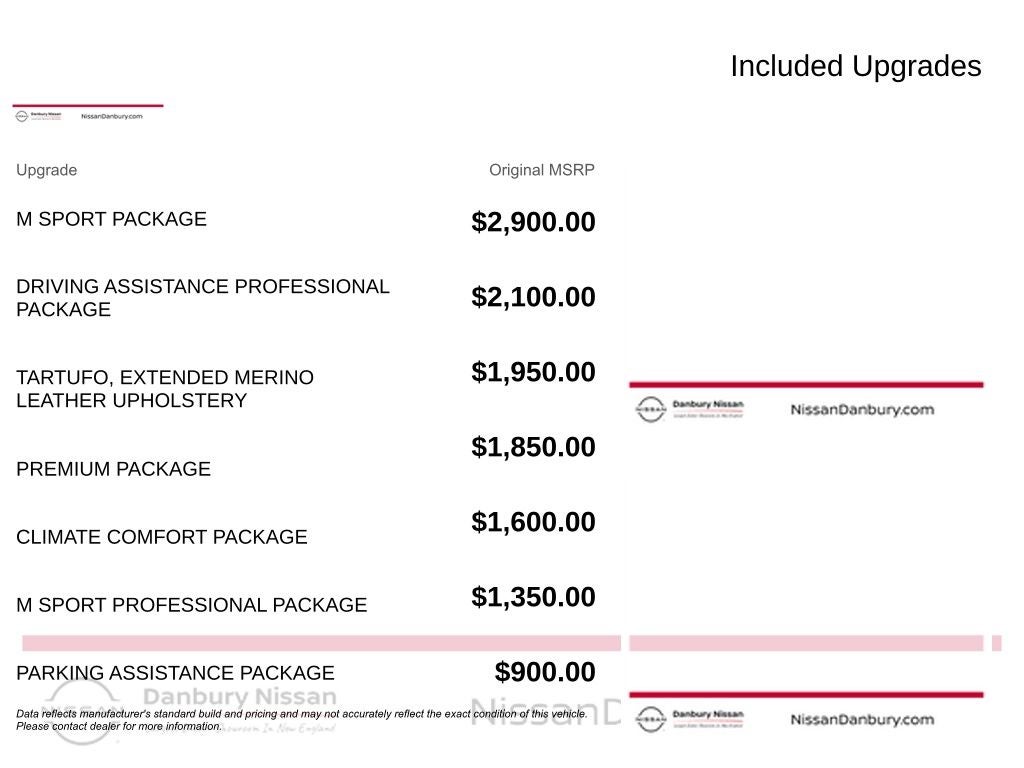Click the Nissan logo in the bottom-right banner
Screen dimensions: 1024x768
coord(650,720)
